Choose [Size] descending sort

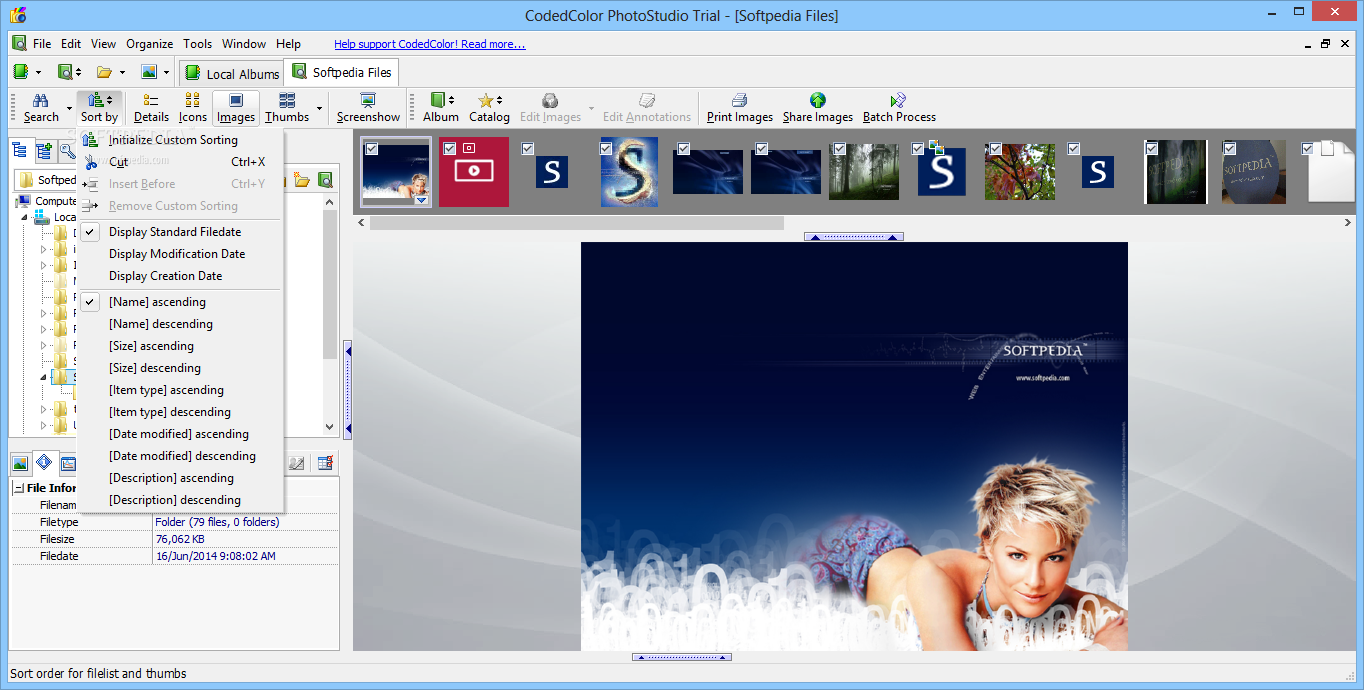181,368
